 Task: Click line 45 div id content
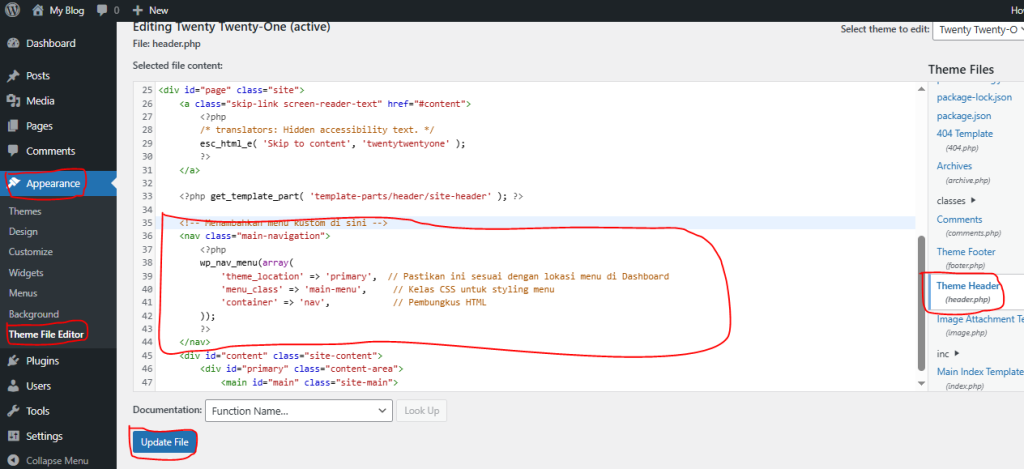[281, 356]
